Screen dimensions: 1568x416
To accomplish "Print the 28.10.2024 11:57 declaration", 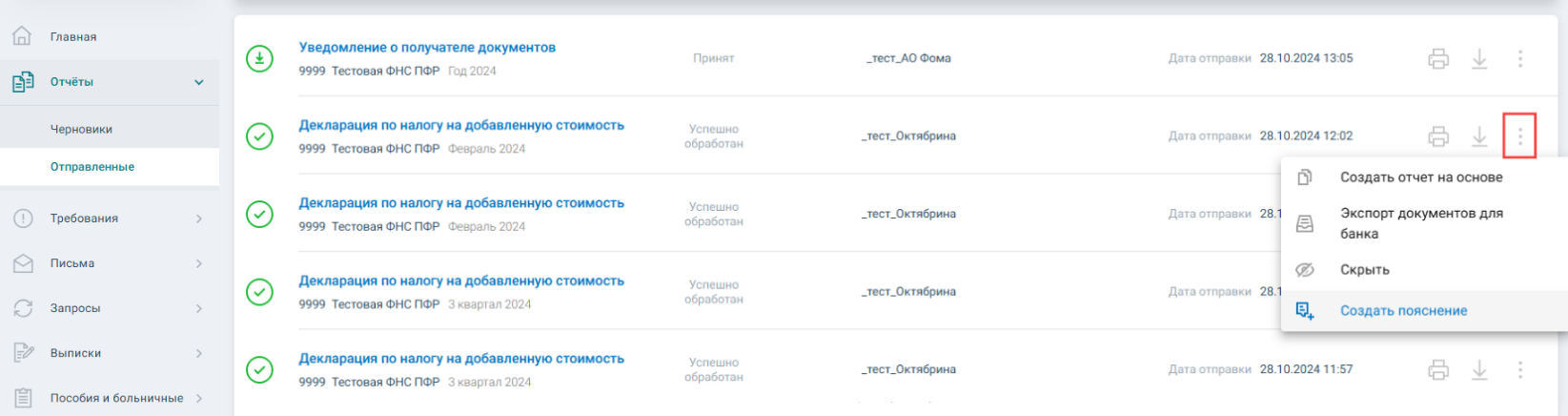I will 1438,369.
